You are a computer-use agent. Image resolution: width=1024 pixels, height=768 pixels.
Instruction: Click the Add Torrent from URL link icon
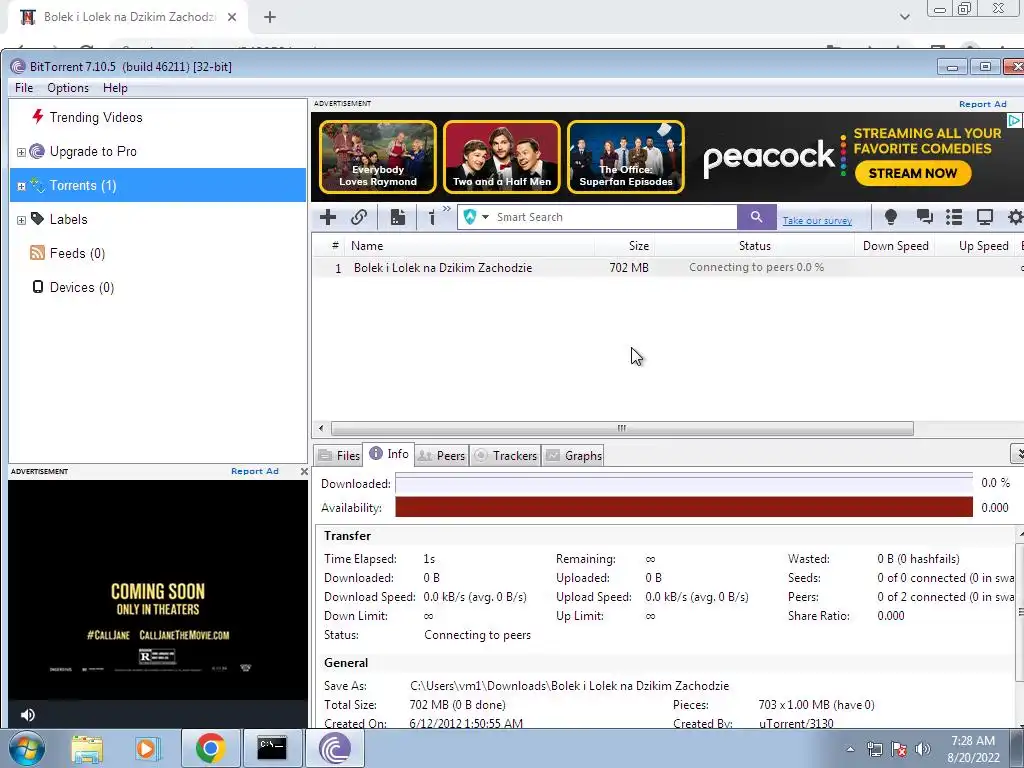[359, 217]
